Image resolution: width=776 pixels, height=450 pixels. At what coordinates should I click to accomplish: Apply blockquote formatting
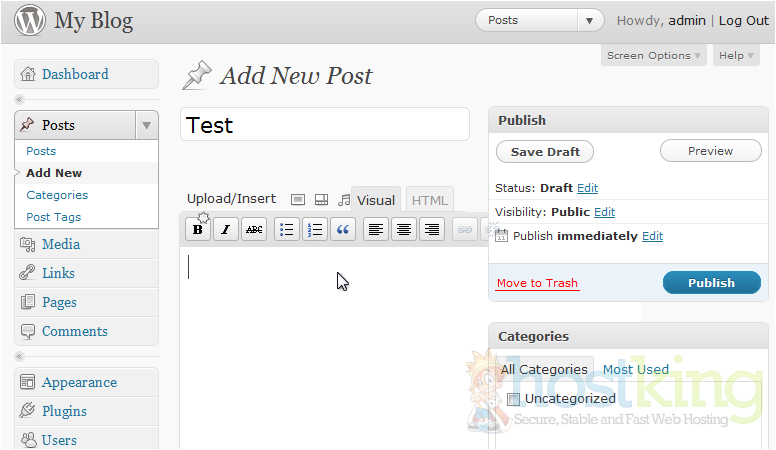pyautogui.click(x=343, y=230)
